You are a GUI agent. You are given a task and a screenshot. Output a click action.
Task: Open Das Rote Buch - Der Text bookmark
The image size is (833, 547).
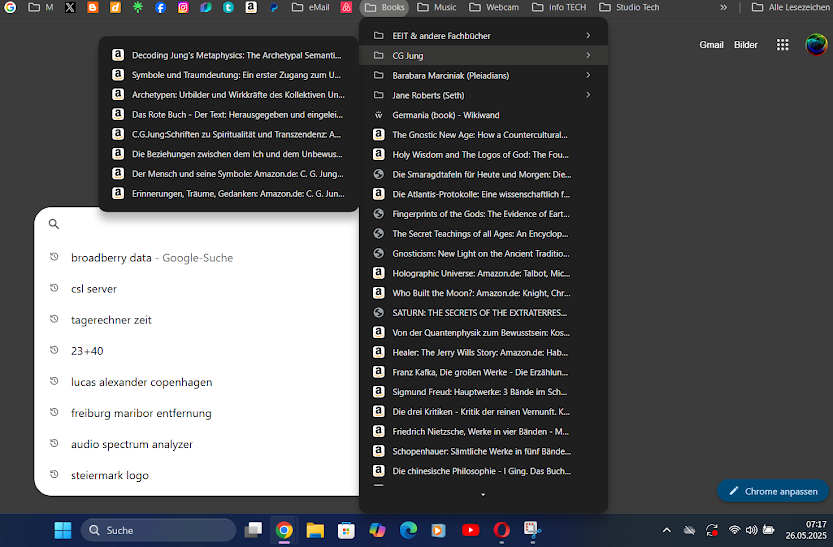(228, 114)
